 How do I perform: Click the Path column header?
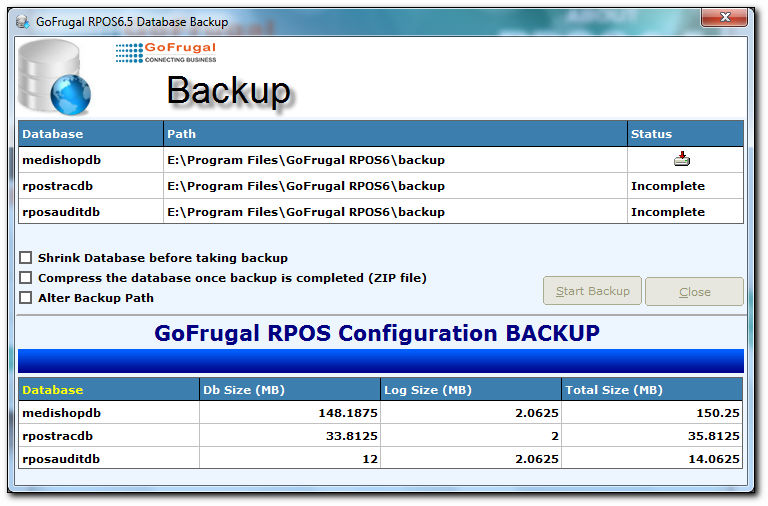pos(395,134)
